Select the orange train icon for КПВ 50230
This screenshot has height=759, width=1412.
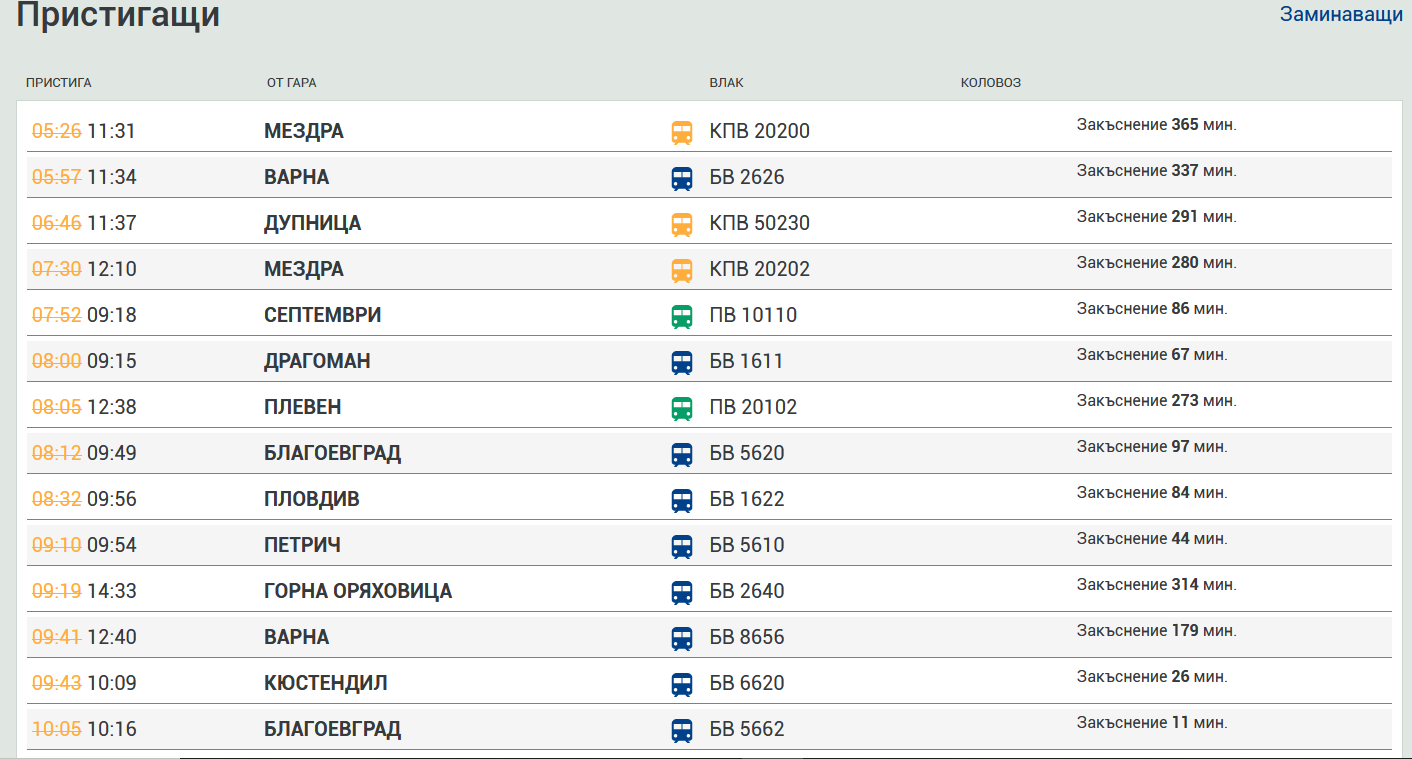tap(681, 224)
